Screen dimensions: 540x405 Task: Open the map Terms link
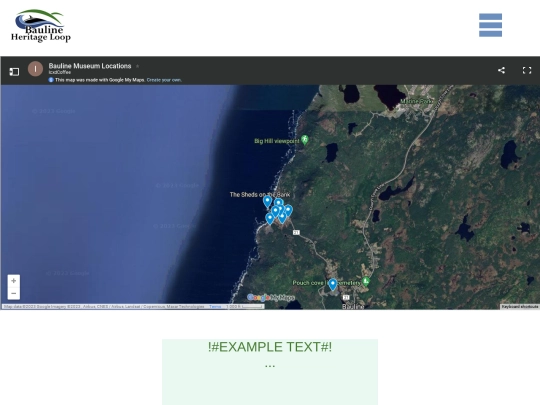coord(215,307)
